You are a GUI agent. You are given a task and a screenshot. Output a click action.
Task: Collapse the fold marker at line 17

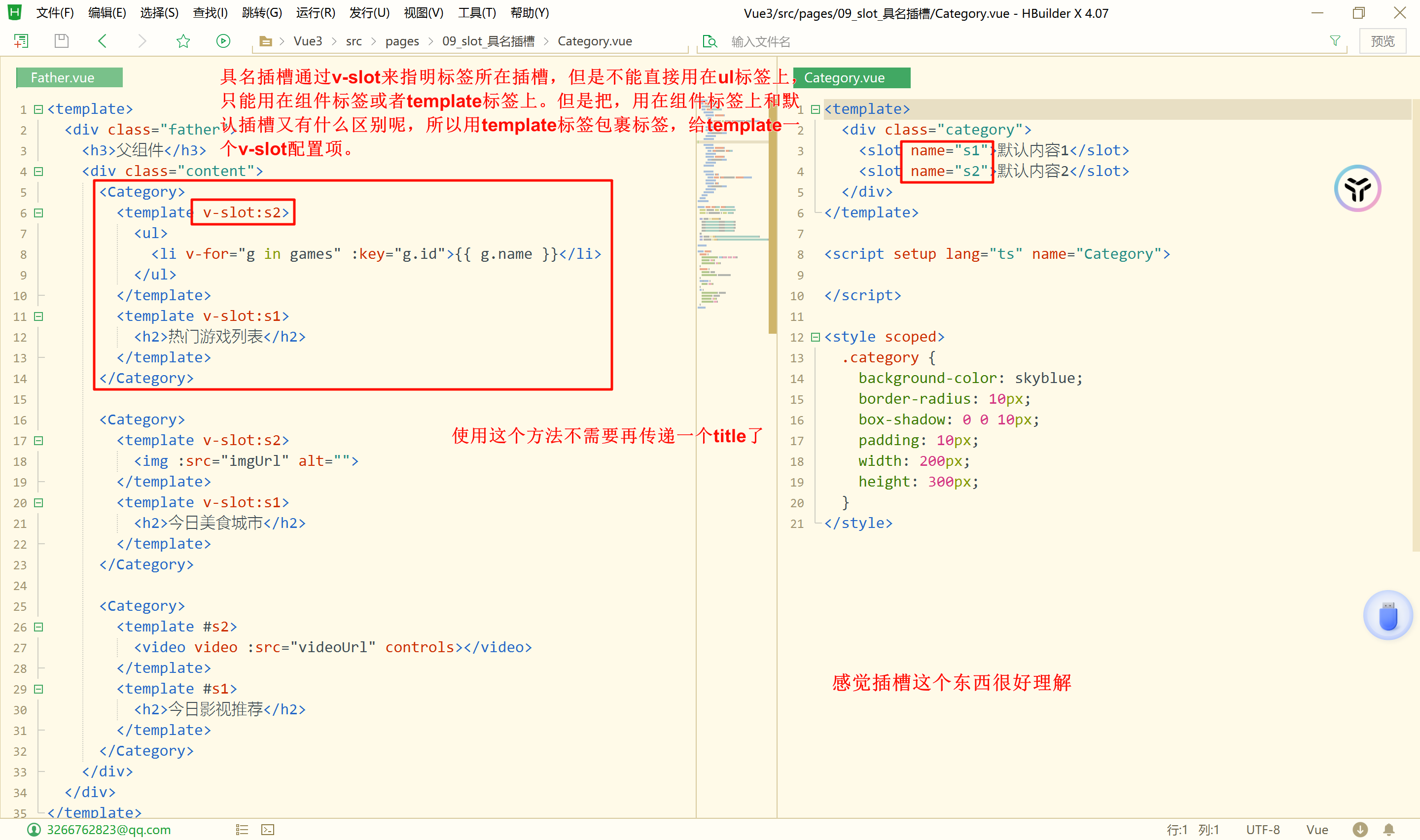point(38,440)
